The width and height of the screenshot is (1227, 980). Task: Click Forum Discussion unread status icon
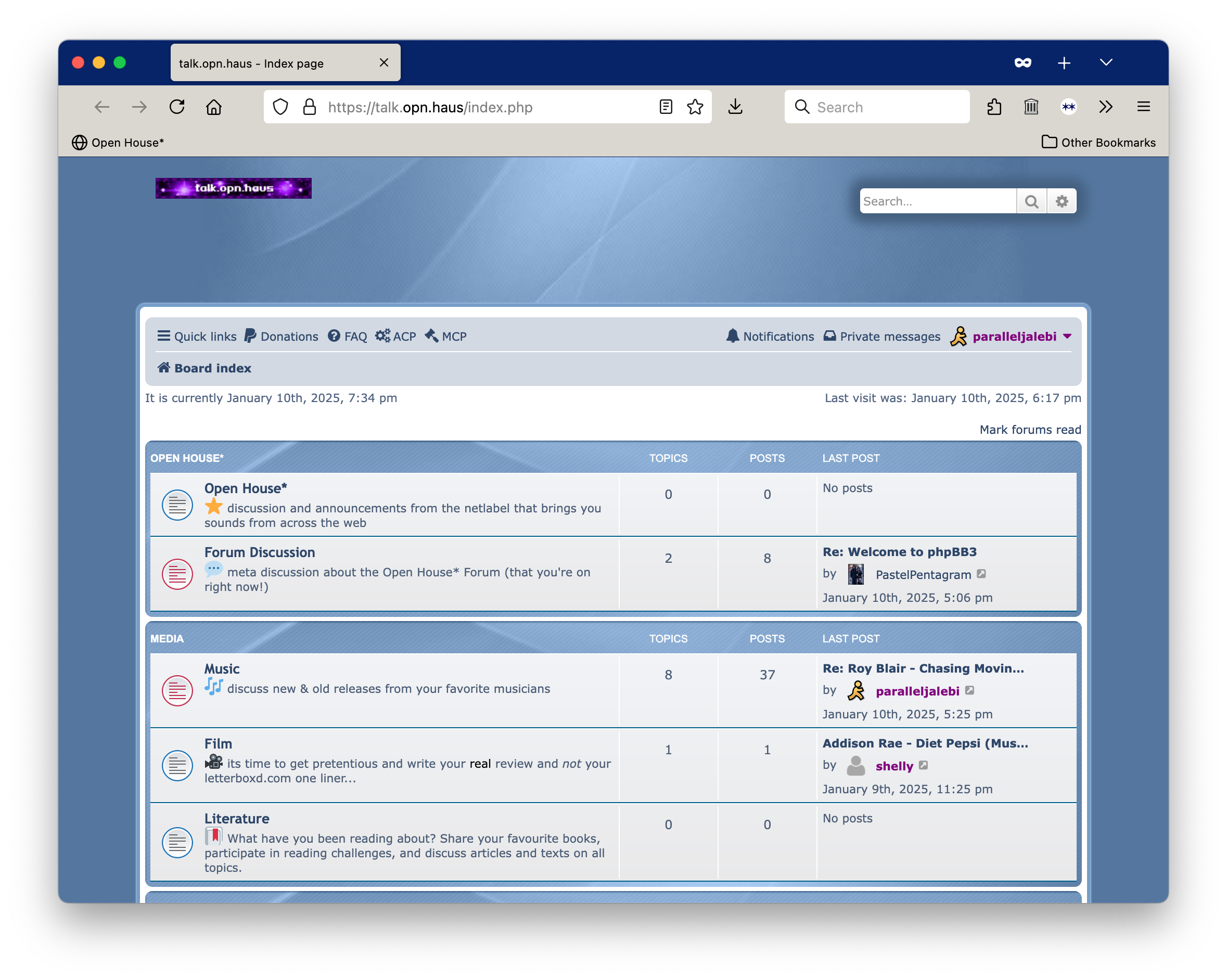click(x=177, y=574)
